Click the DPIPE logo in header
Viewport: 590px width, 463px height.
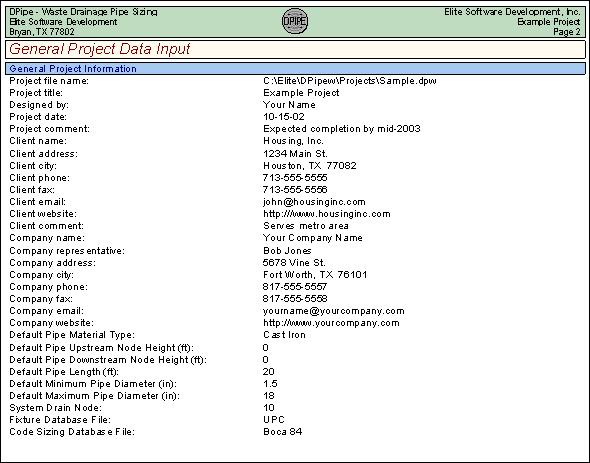point(295,21)
